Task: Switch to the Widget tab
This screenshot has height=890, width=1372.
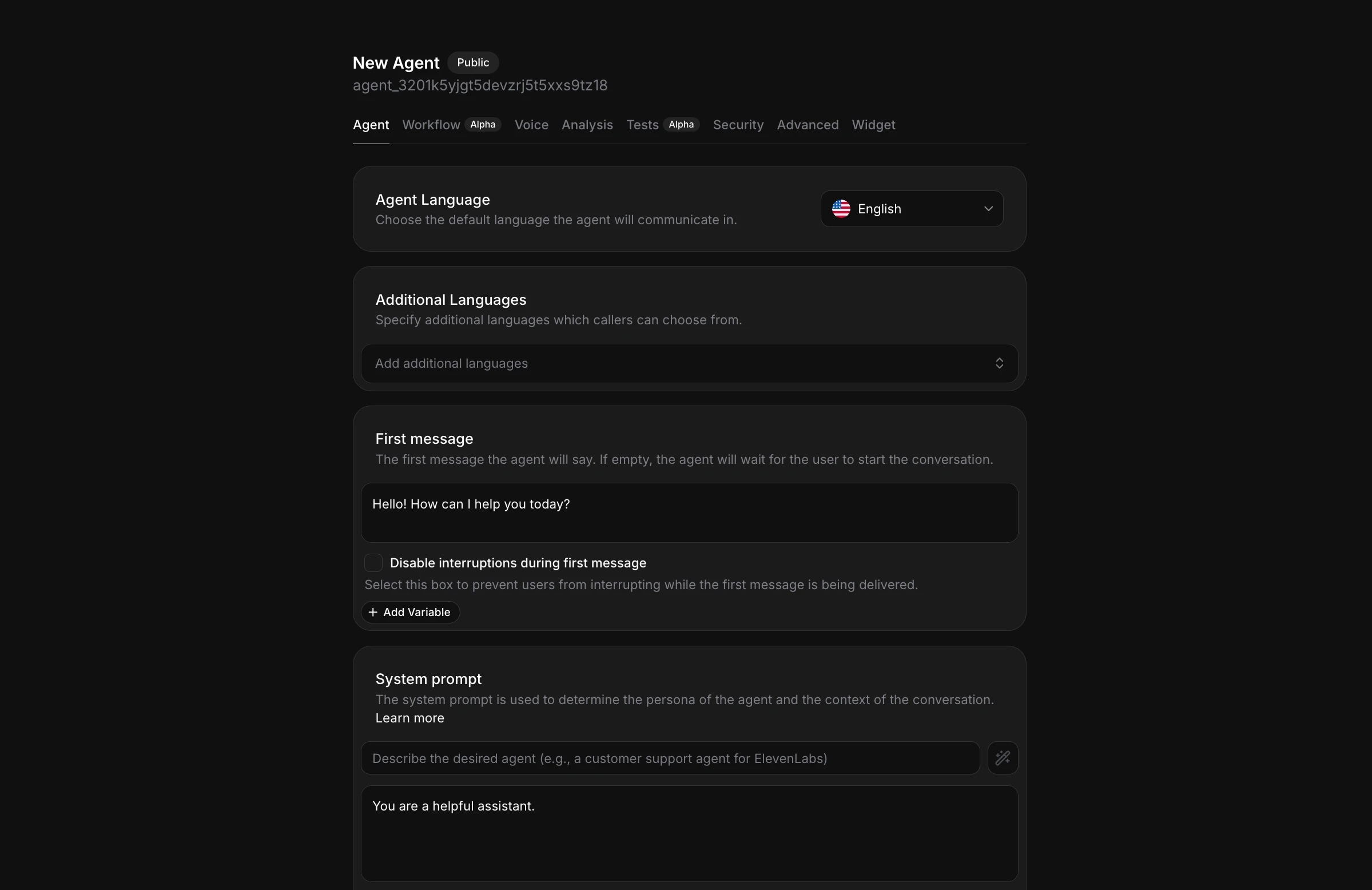Action: [873, 125]
